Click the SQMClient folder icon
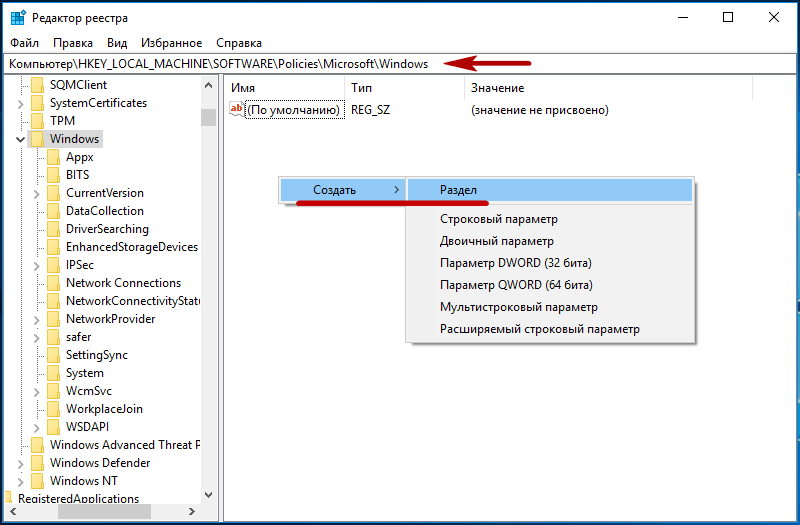 tap(37, 85)
